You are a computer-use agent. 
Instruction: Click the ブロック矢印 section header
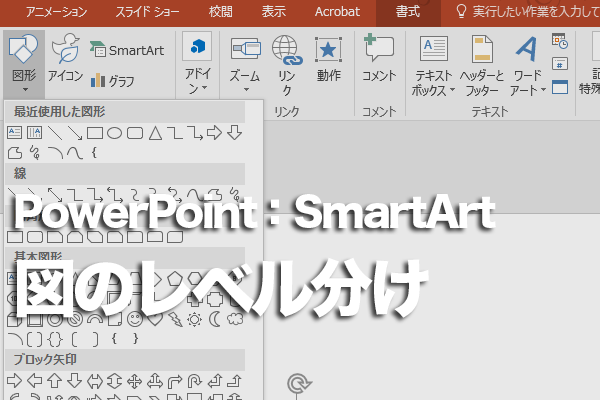[125, 359]
